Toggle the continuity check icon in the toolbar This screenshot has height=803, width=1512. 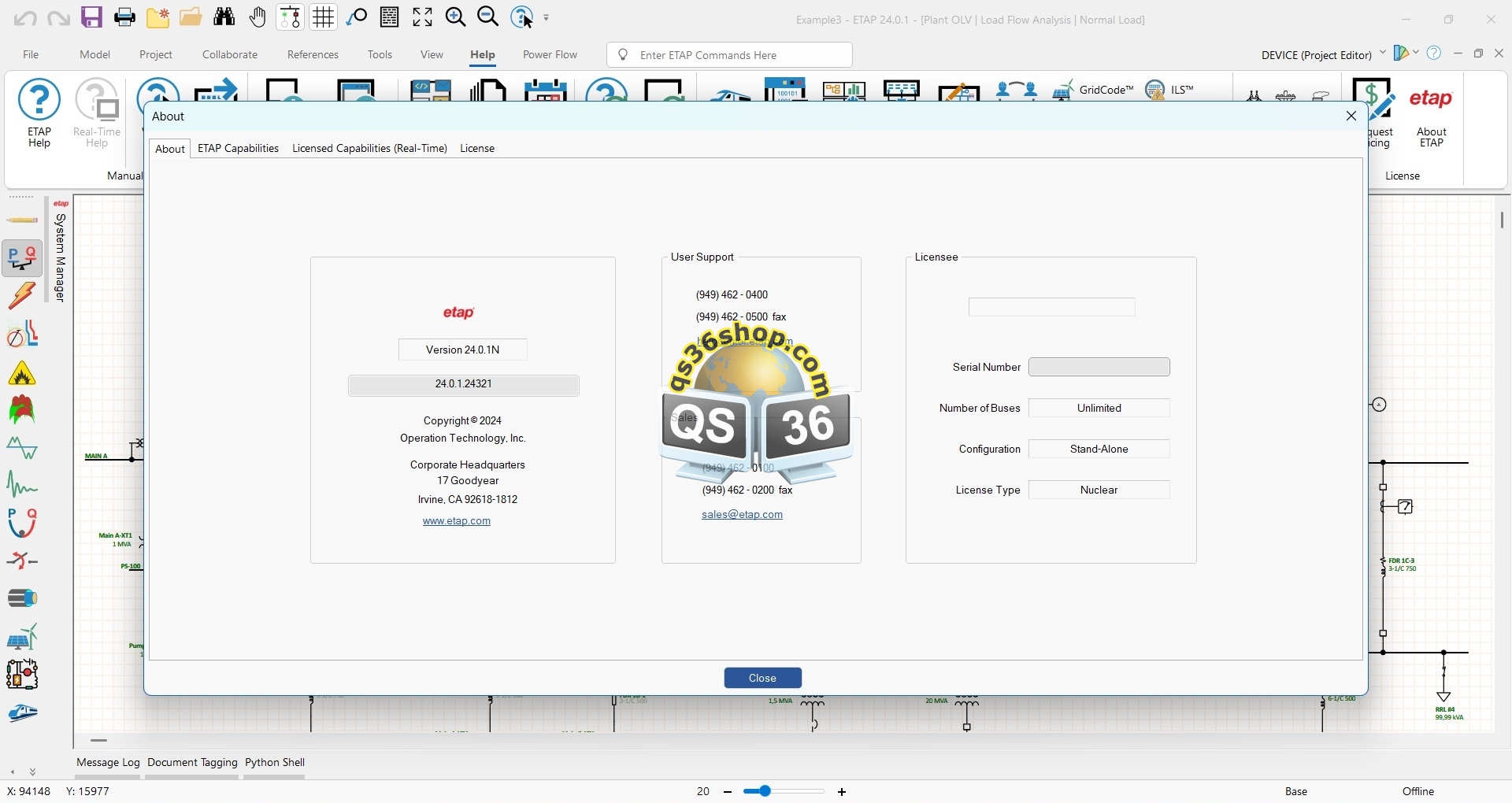(x=291, y=17)
